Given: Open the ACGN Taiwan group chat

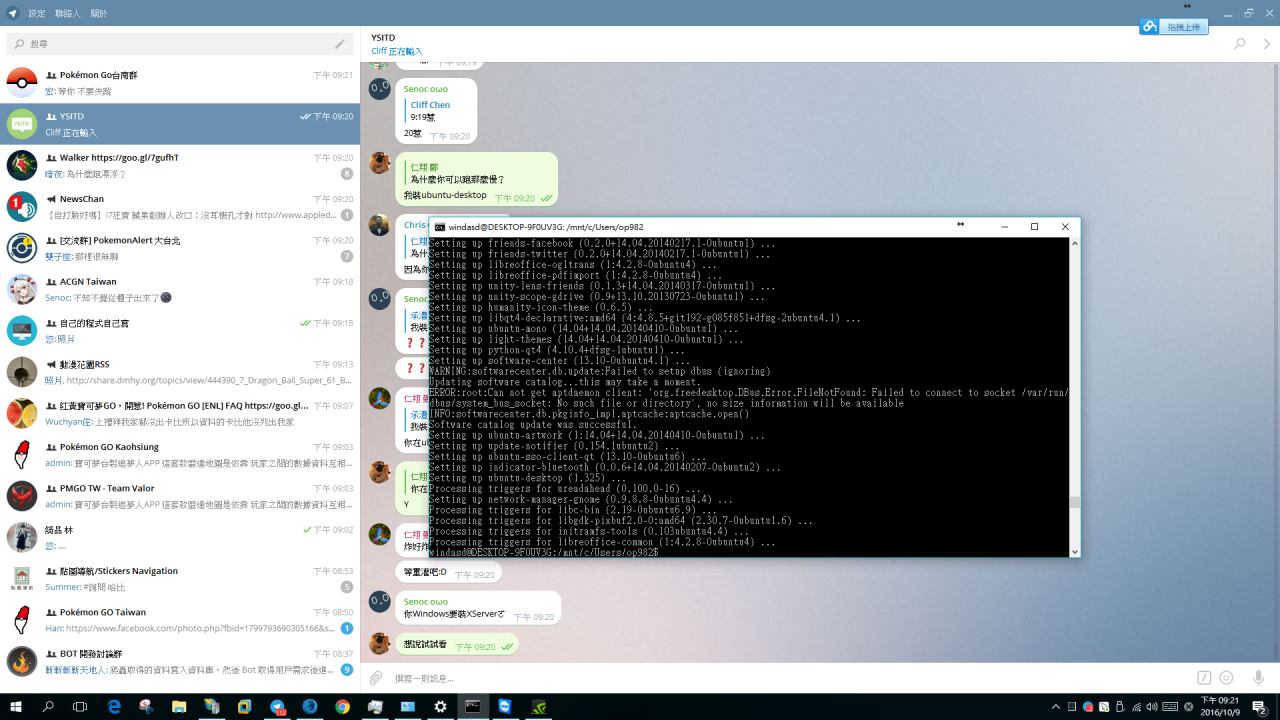Looking at the screenshot, I should [180, 289].
